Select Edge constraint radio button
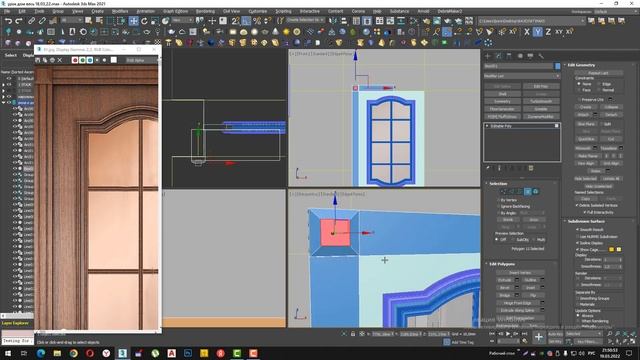This screenshot has height=360, width=640. pos(599,84)
